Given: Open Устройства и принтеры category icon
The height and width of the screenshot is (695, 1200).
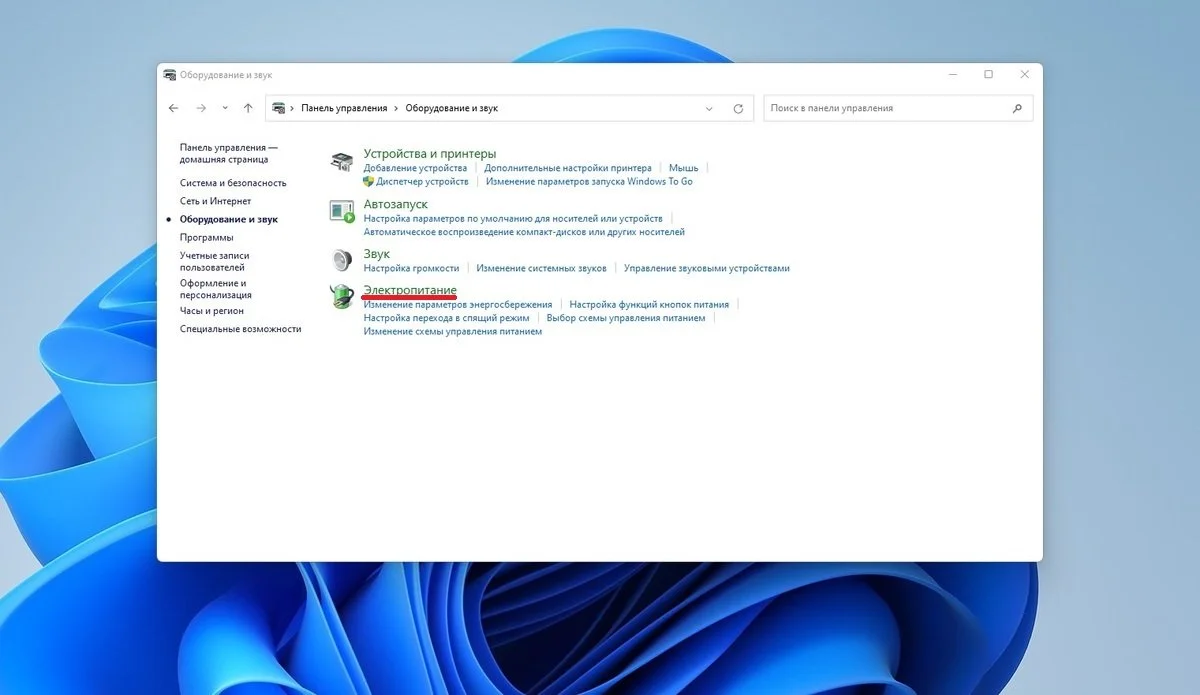Looking at the screenshot, I should tap(342, 162).
